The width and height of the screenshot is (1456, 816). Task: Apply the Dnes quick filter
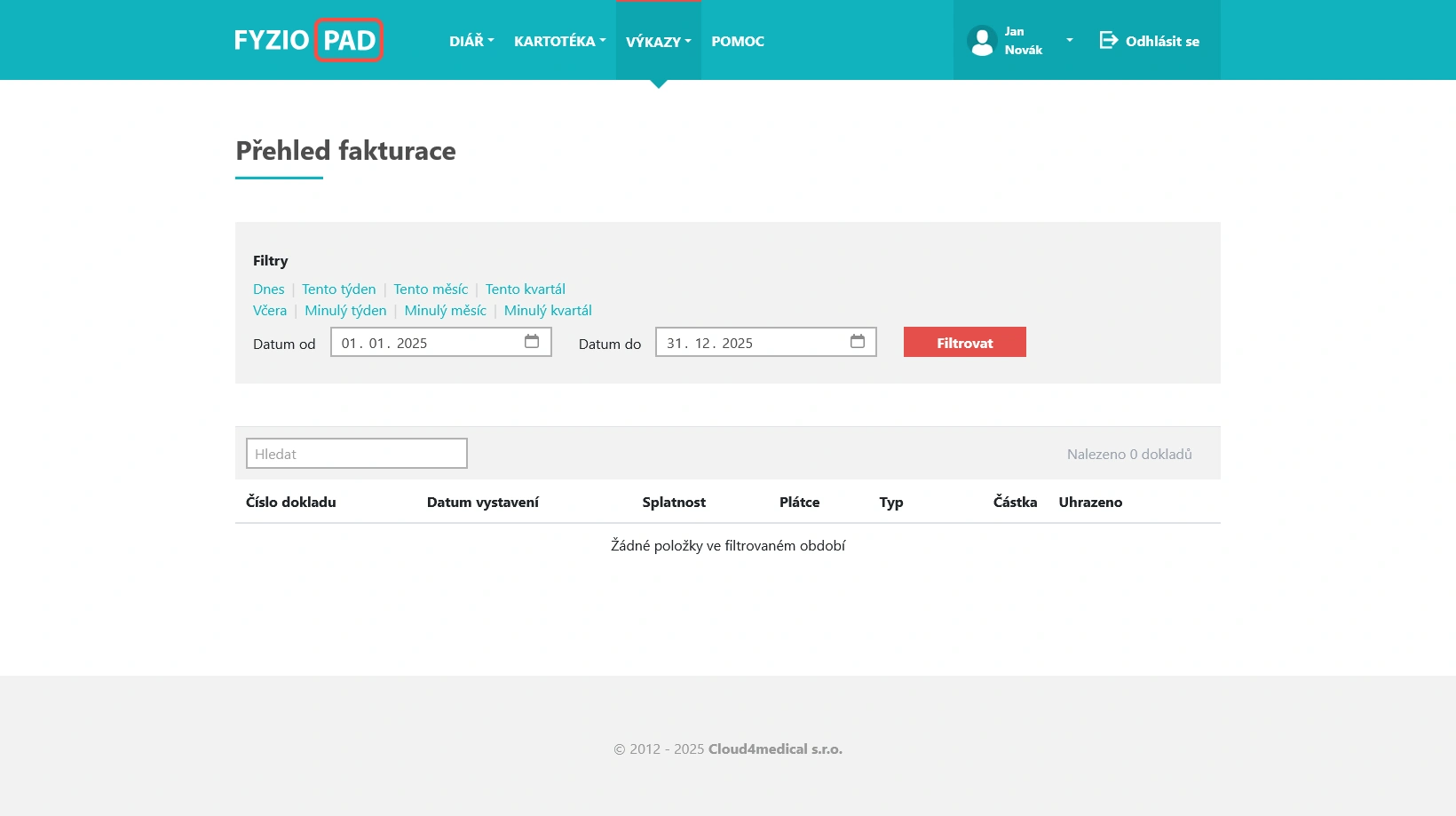[x=268, y=289]
